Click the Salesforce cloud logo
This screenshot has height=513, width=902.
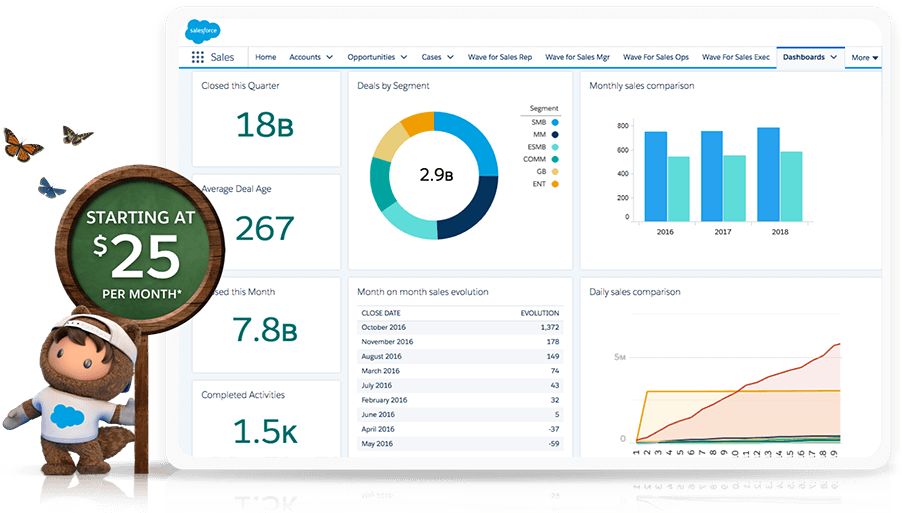pyautogui.click(x=202, y=30)
